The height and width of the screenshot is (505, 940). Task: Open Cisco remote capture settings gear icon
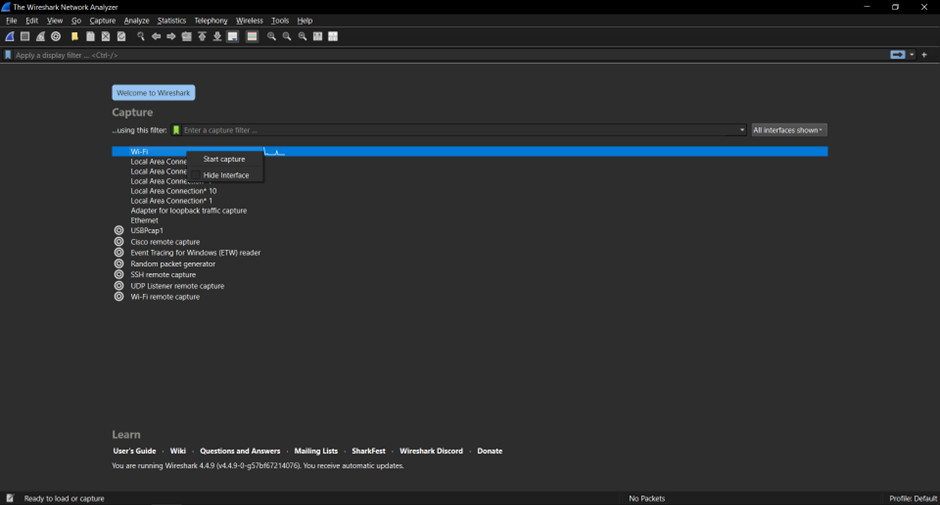click(x=119, y=242)
